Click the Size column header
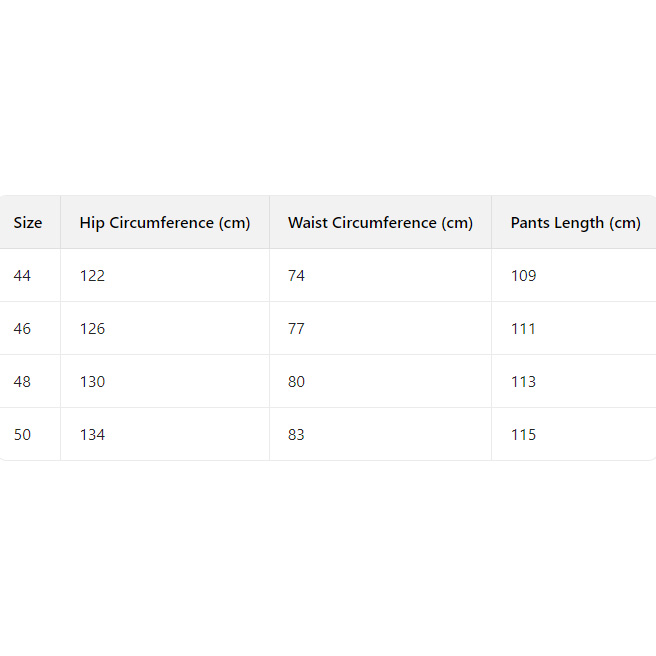Viewport: 656px width, 656px height. [x=28, y=223]
